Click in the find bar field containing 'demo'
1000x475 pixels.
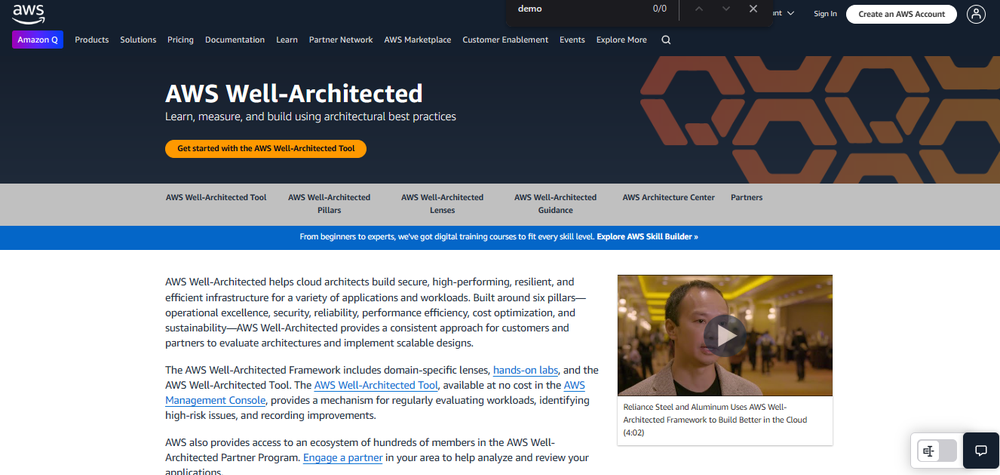pos(577,9)
